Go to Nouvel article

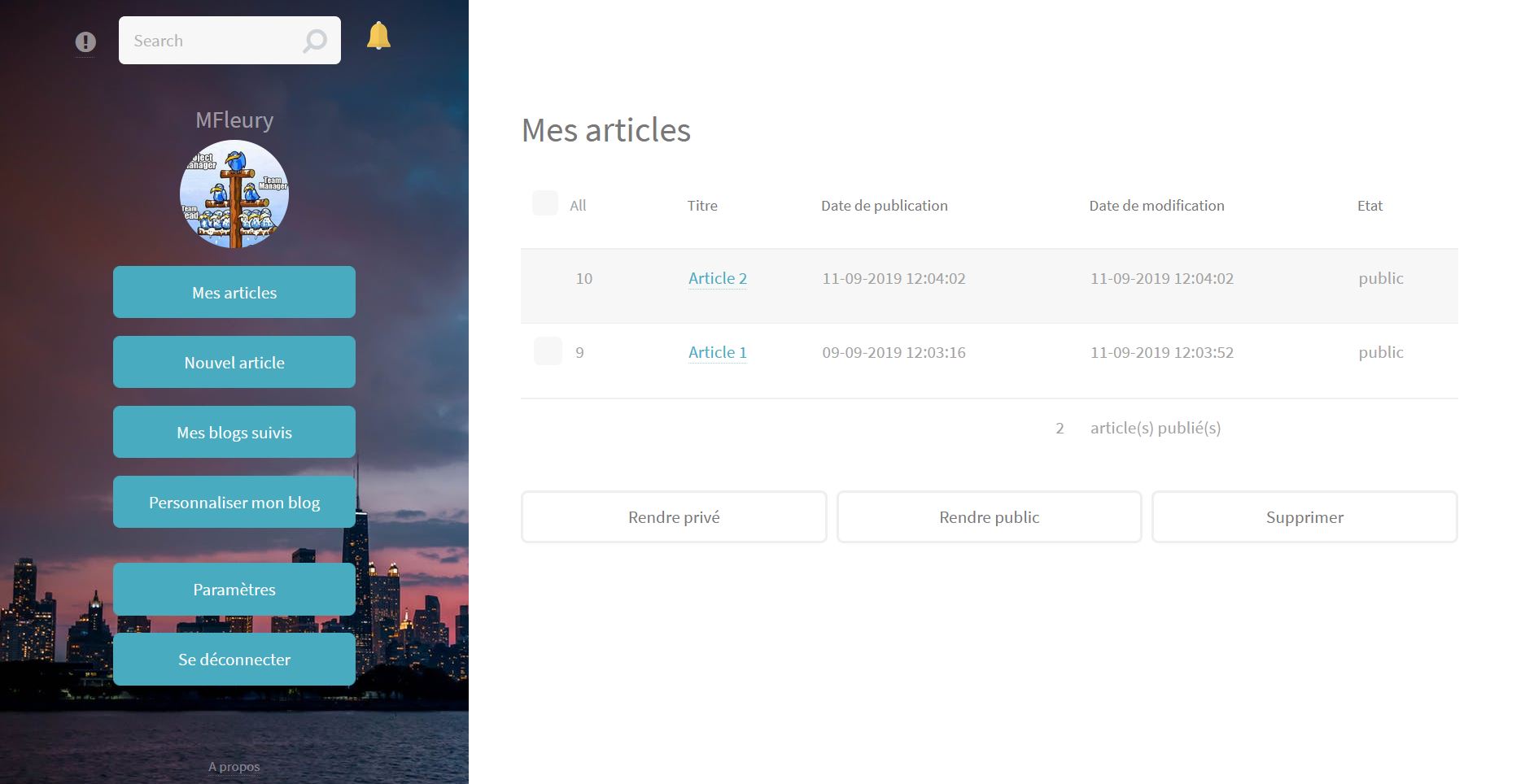(x=234, y=362)
